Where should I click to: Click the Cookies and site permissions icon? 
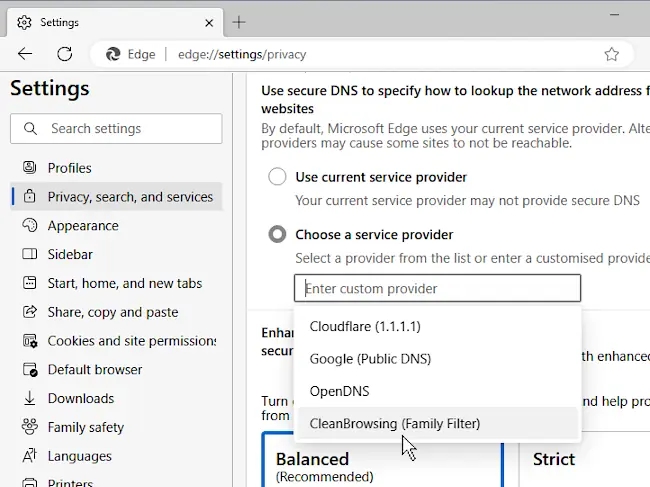[30, 341]
